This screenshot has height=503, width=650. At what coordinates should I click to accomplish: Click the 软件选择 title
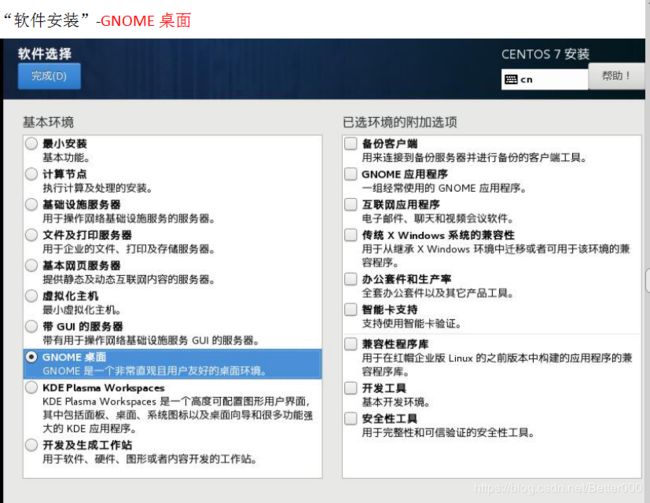pos(45,53)
